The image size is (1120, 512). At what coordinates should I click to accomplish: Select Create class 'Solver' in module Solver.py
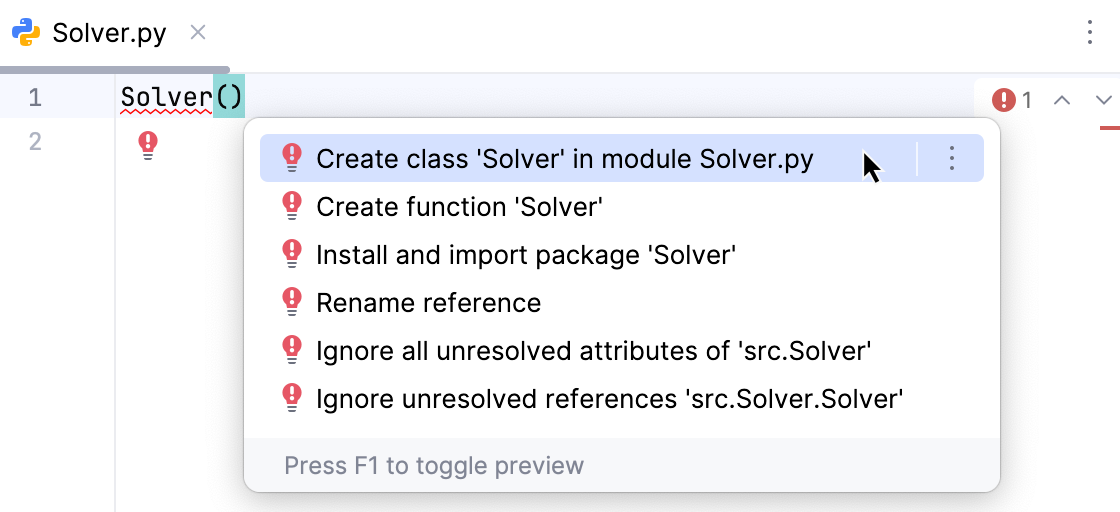(x=564, y=158)
